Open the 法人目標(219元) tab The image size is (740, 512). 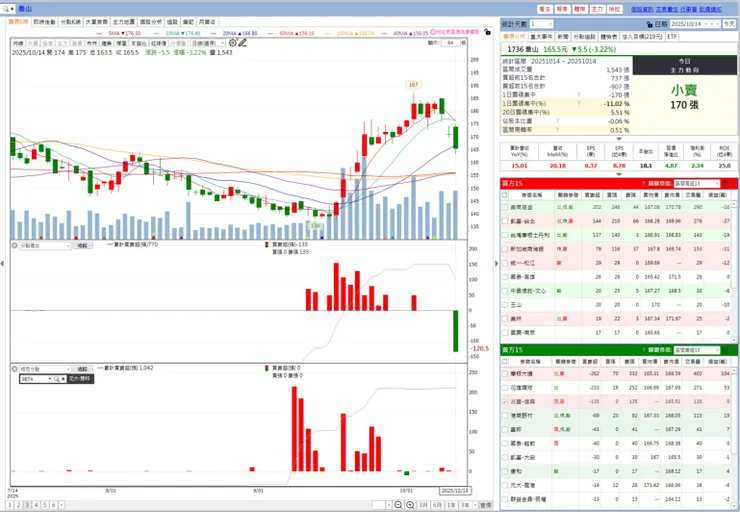[642, 36]
